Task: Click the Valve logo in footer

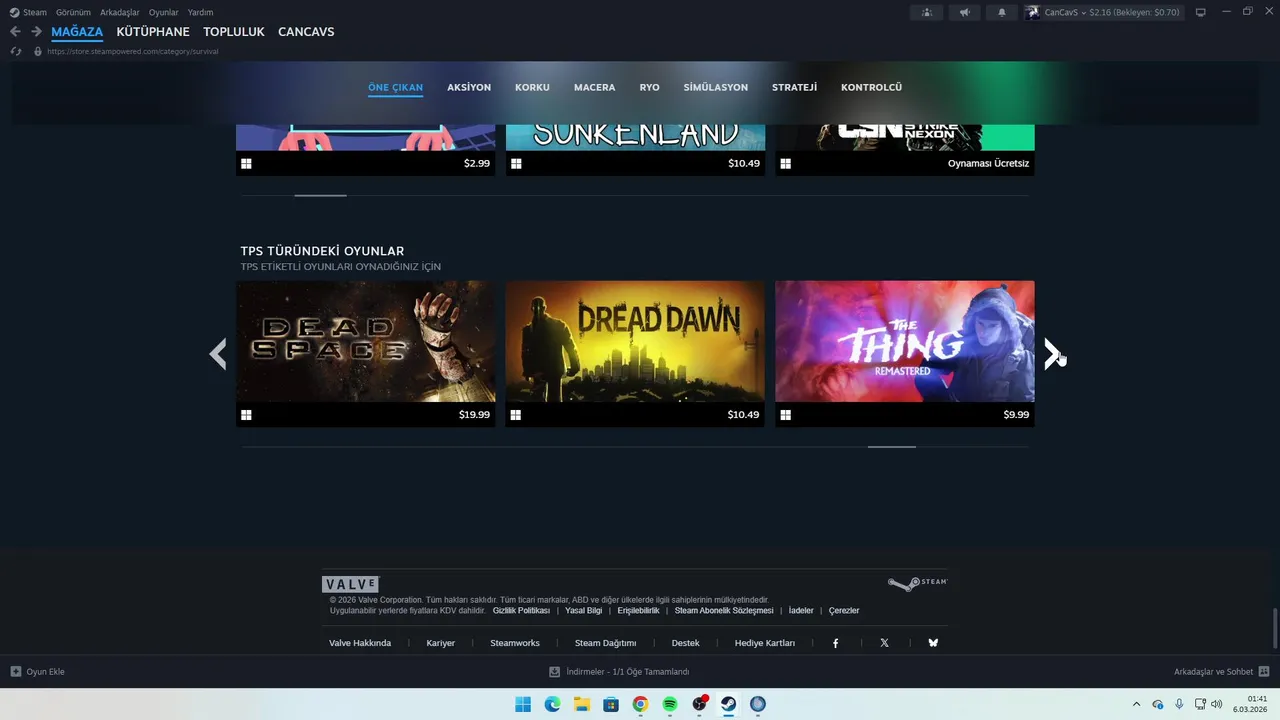Action: (350, 584)
